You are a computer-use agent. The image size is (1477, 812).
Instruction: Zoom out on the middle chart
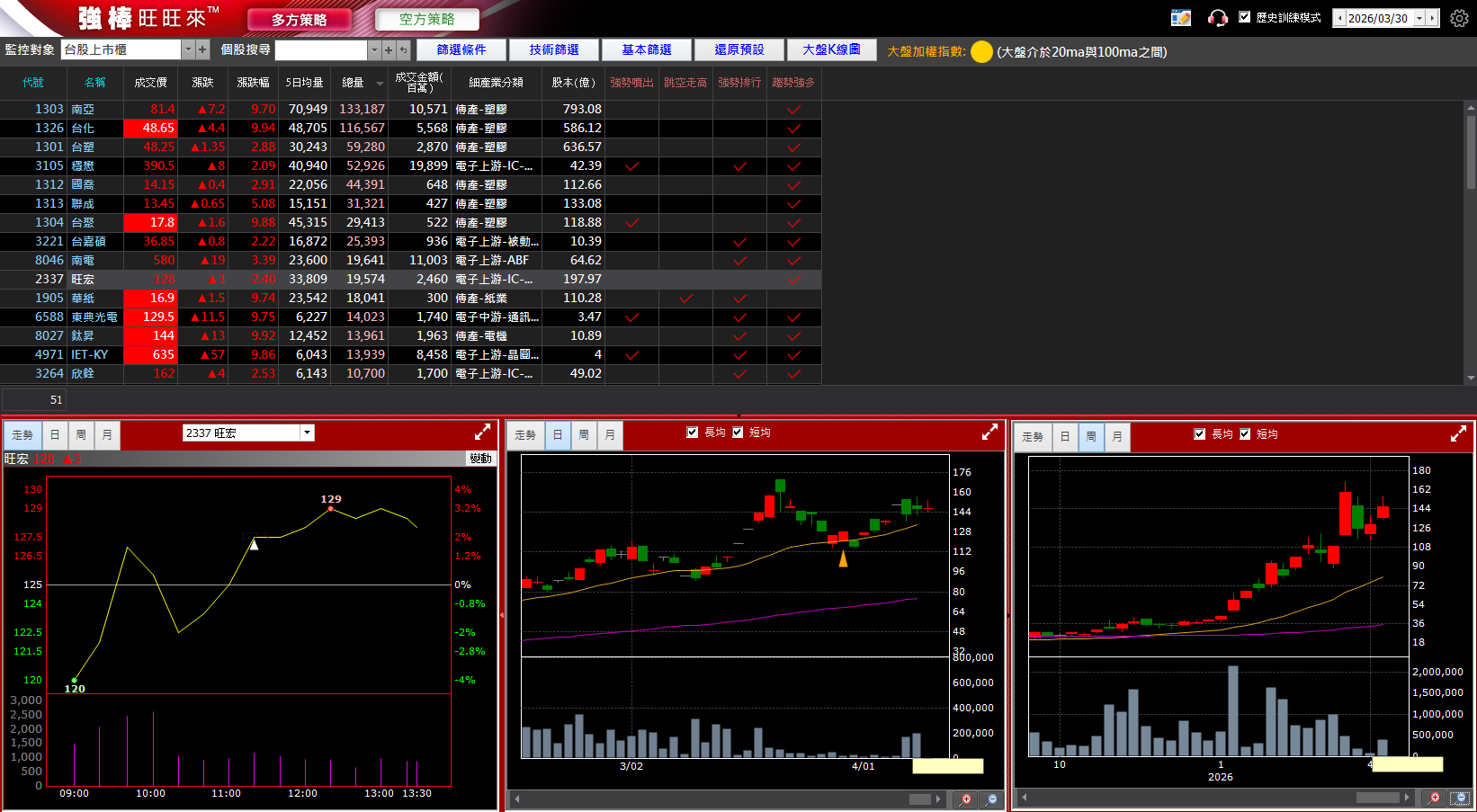pos(991,799)
